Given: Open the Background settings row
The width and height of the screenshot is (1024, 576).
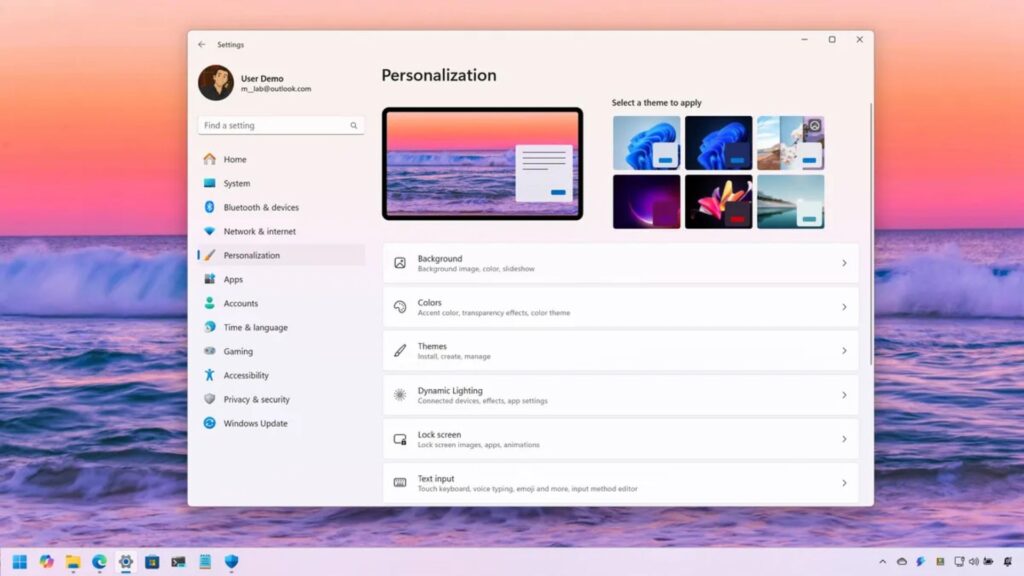Looking at the screenshot, I should click(620, 263).
